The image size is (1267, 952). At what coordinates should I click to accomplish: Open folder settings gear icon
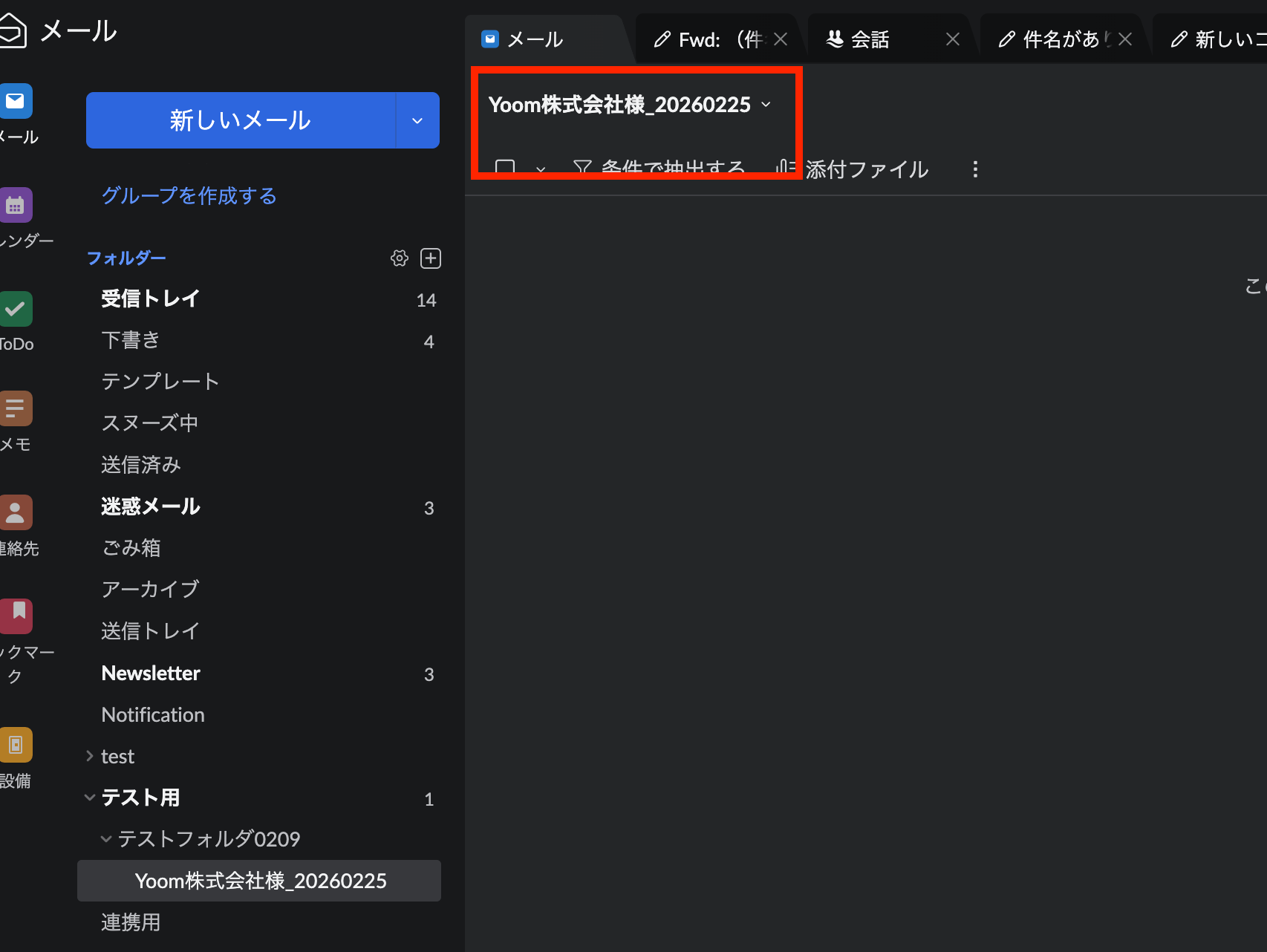point(400,258)
